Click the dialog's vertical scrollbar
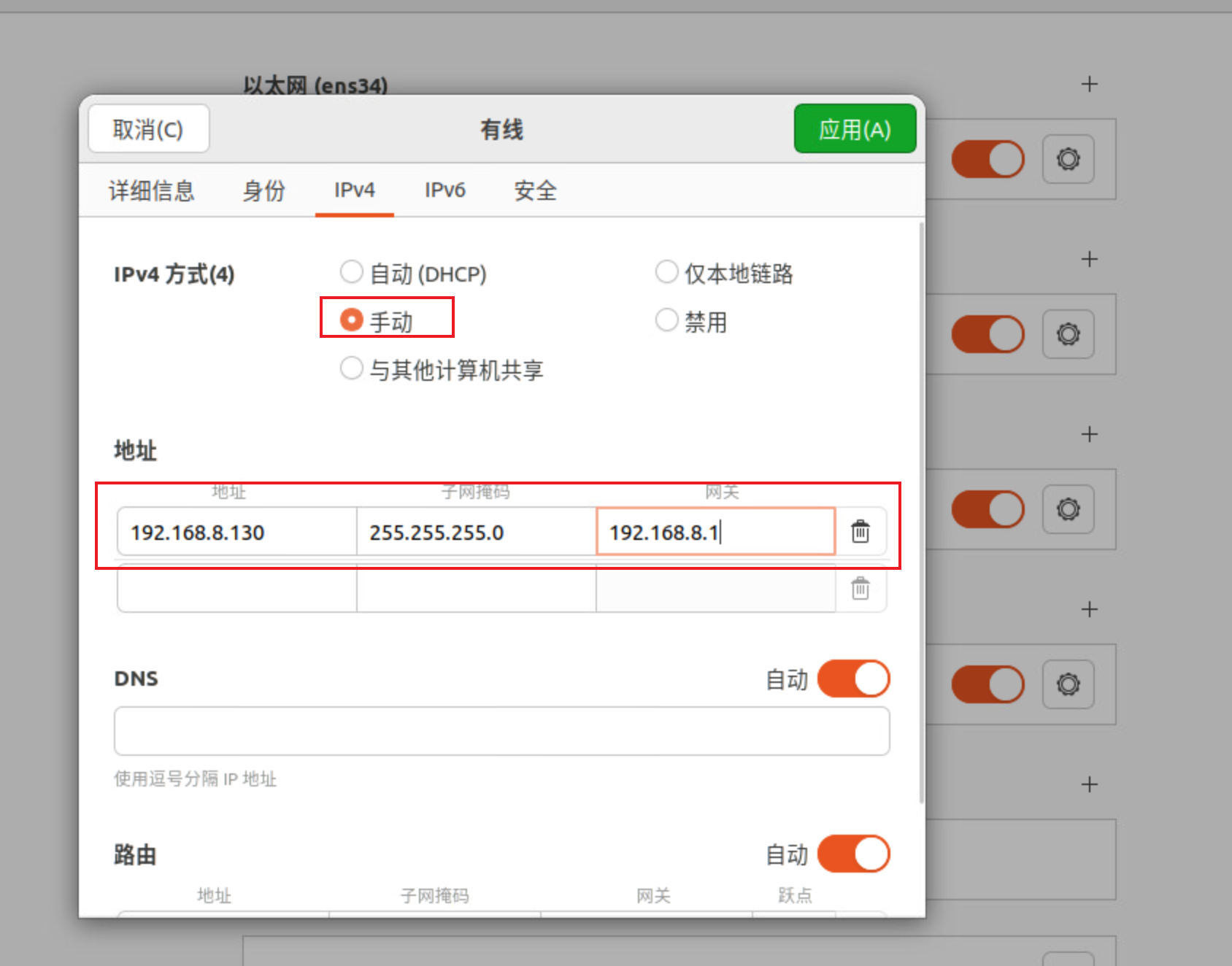 click(x=921, y=512)
